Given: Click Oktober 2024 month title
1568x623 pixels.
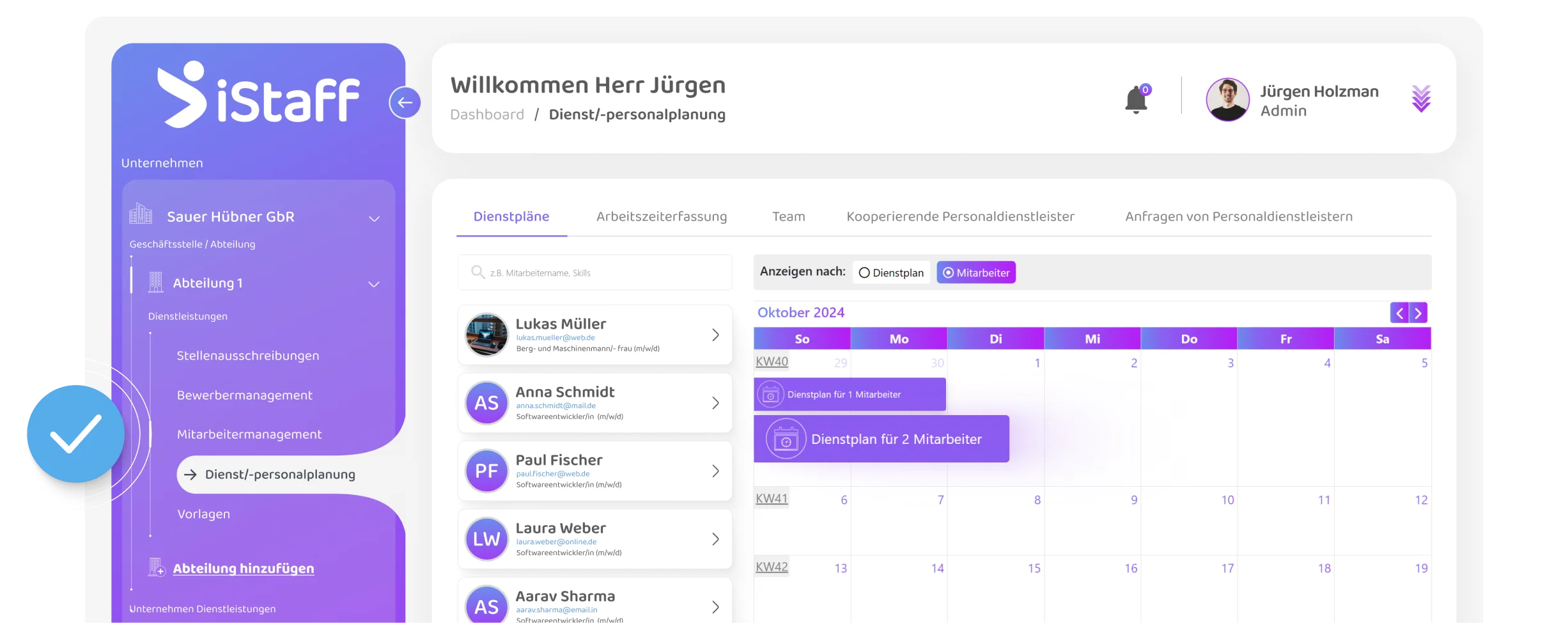Looking at the screenshot, I should pyautogui.click(x=801, y=313).
